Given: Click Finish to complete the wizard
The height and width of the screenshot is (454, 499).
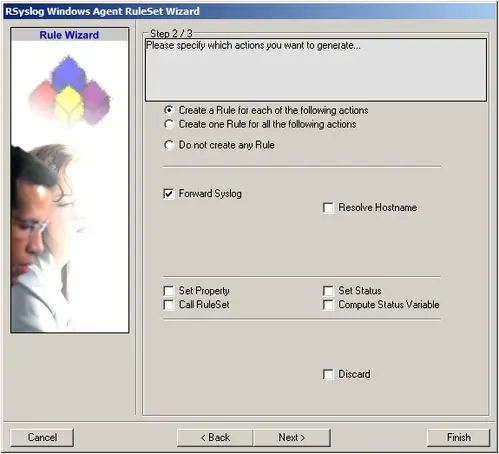Looking at the screenshot, I should (459, 437).
